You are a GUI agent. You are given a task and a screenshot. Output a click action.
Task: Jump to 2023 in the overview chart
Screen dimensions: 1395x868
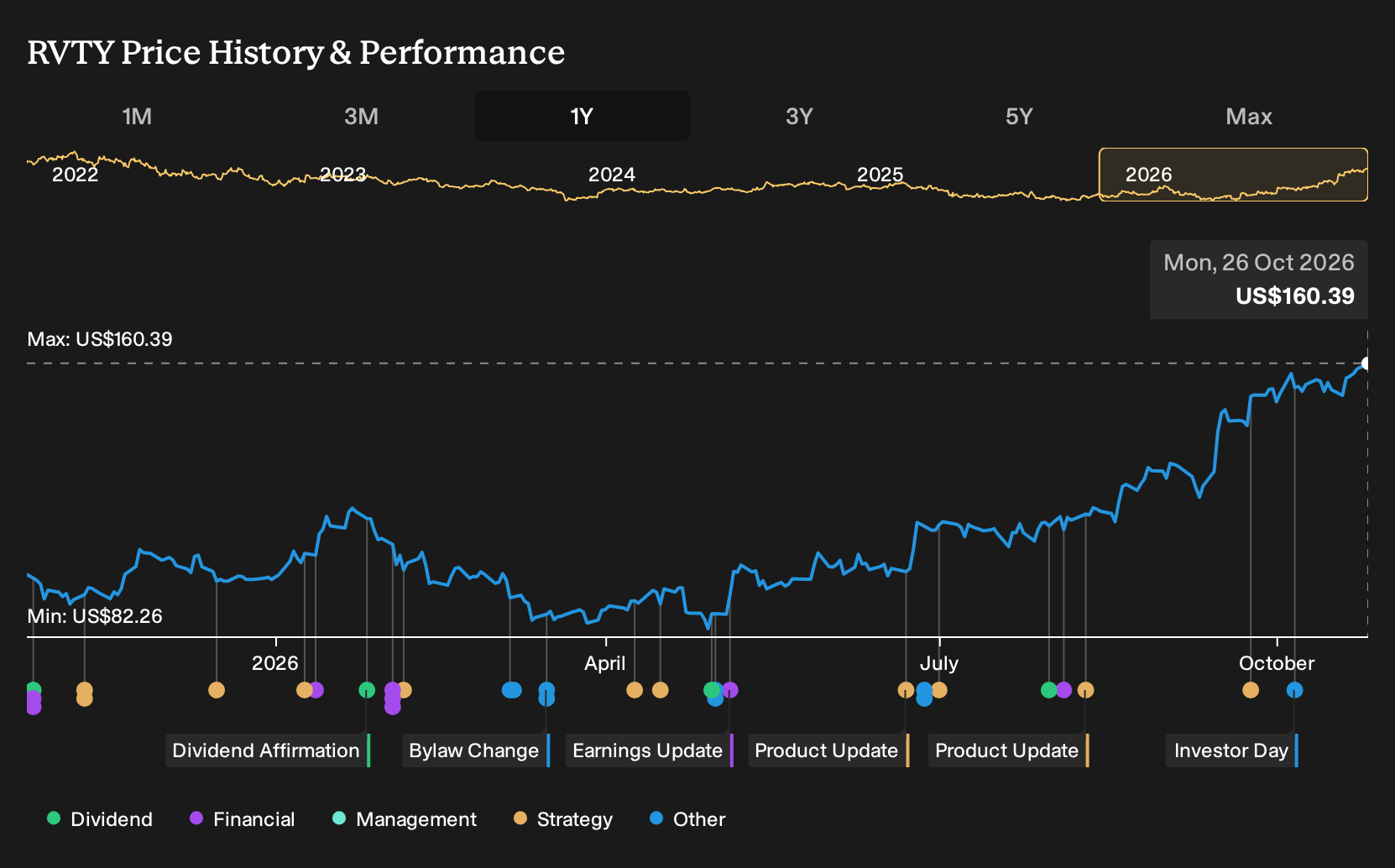click(x=343, y=175)
